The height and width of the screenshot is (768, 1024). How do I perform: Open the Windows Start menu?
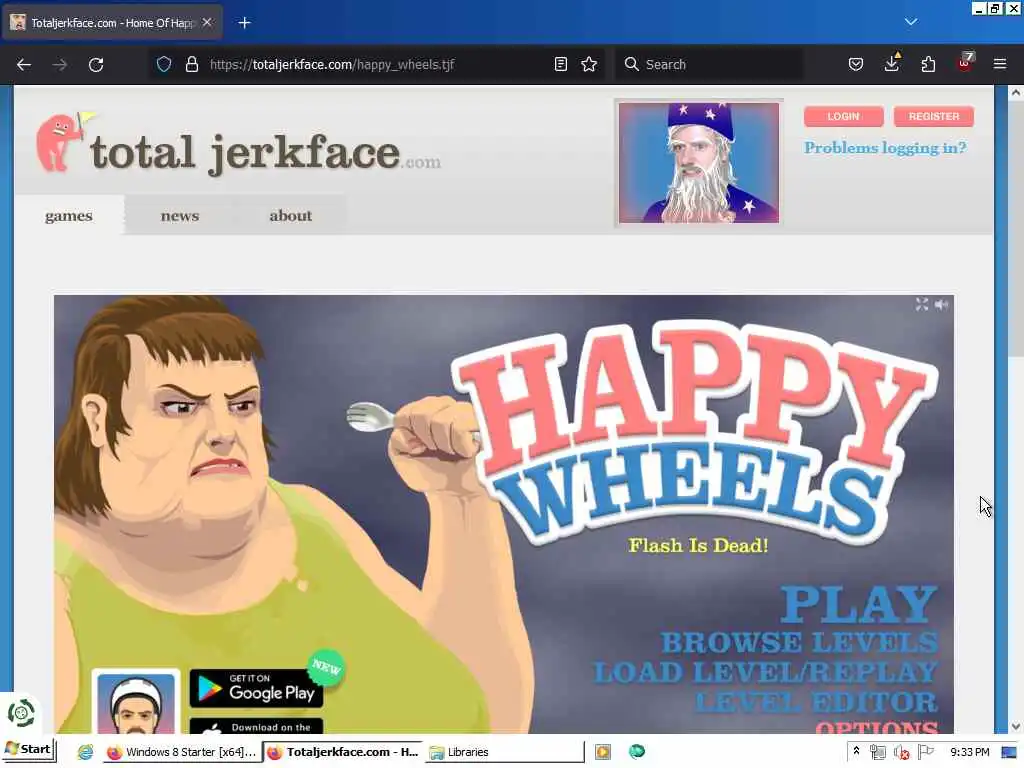(x=28, y=750)
